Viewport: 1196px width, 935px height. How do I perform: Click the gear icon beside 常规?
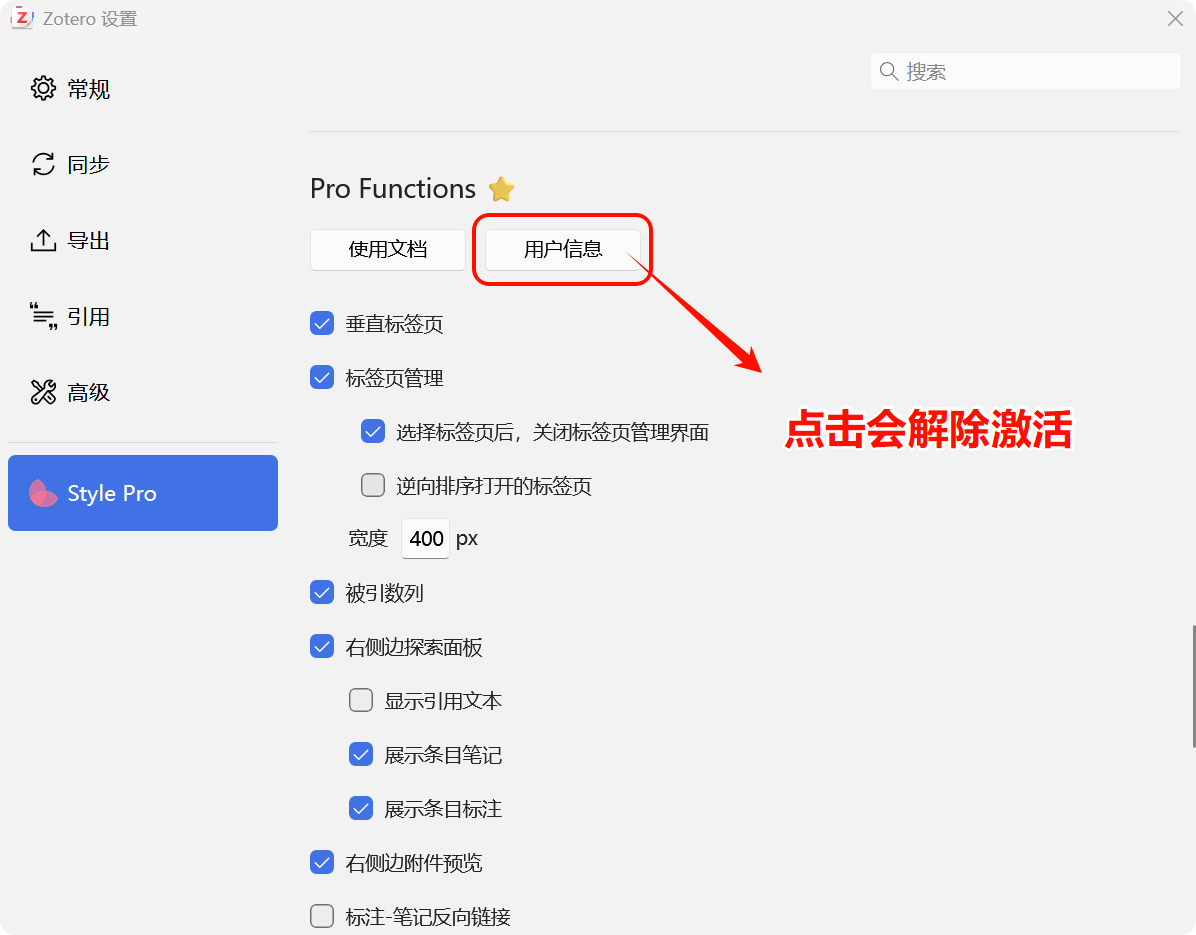(x=43, y=88)
